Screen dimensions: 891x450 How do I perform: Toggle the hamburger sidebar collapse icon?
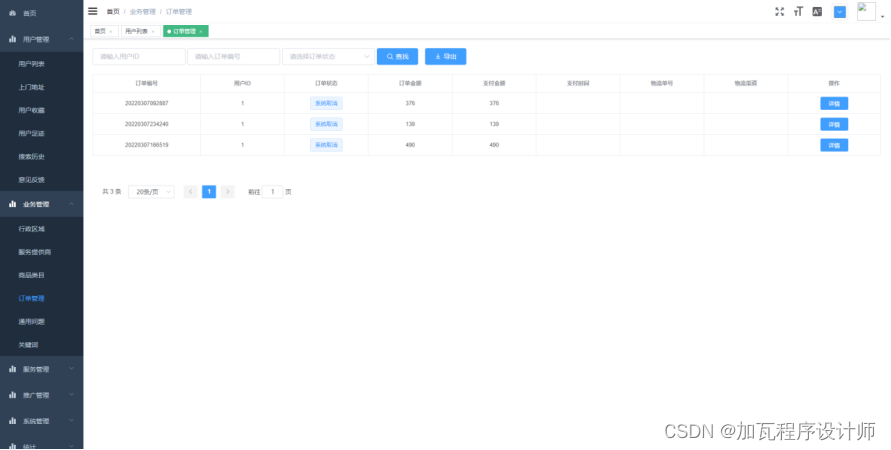point(93,11)
